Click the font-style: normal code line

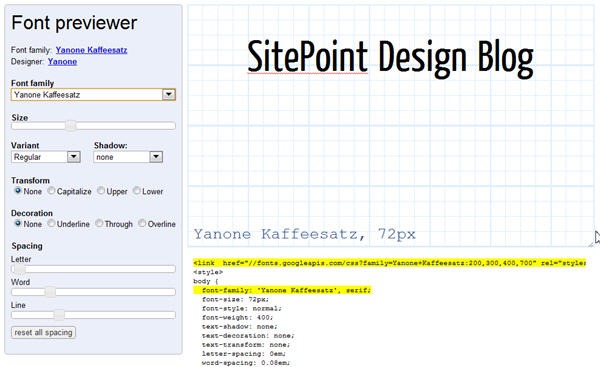(241, 308)
